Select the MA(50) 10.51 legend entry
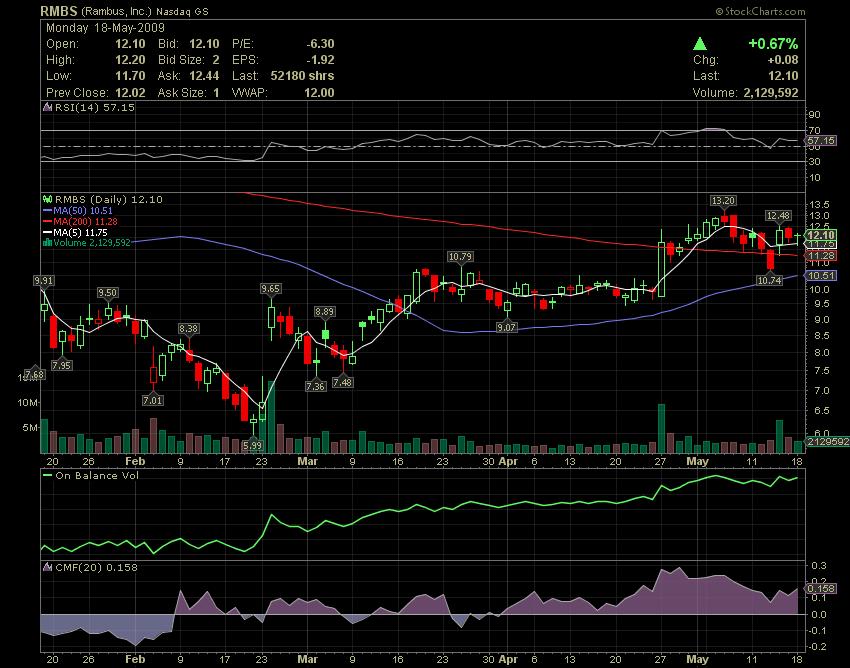Image resolution: width=850 pixels, height=668 pixels. [78, 210]
